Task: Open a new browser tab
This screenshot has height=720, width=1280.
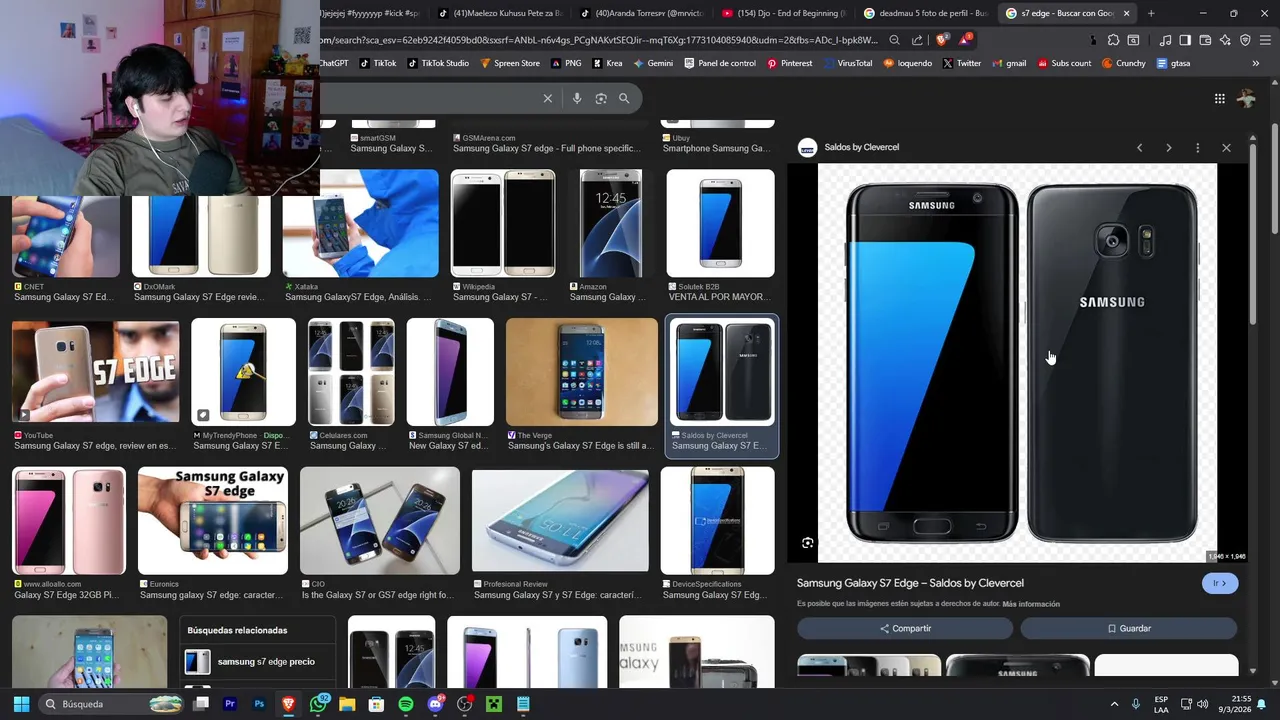Action: [x=1151, y=13]
